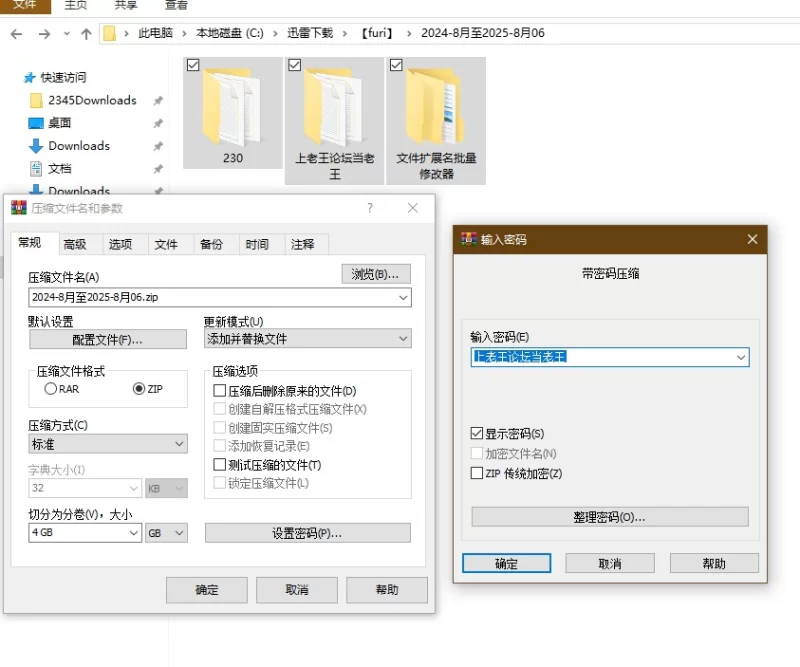
Task: Uncheck the 显示密码 checkbox
Action: point(477,434)
